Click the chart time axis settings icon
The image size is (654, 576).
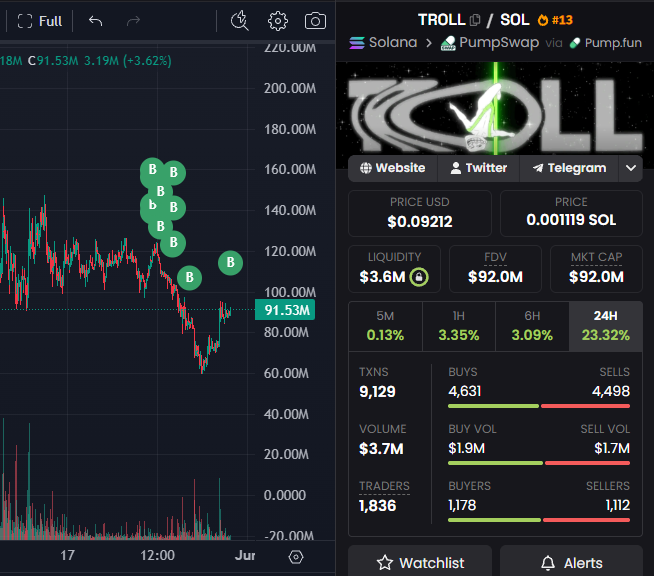point(296,557)
